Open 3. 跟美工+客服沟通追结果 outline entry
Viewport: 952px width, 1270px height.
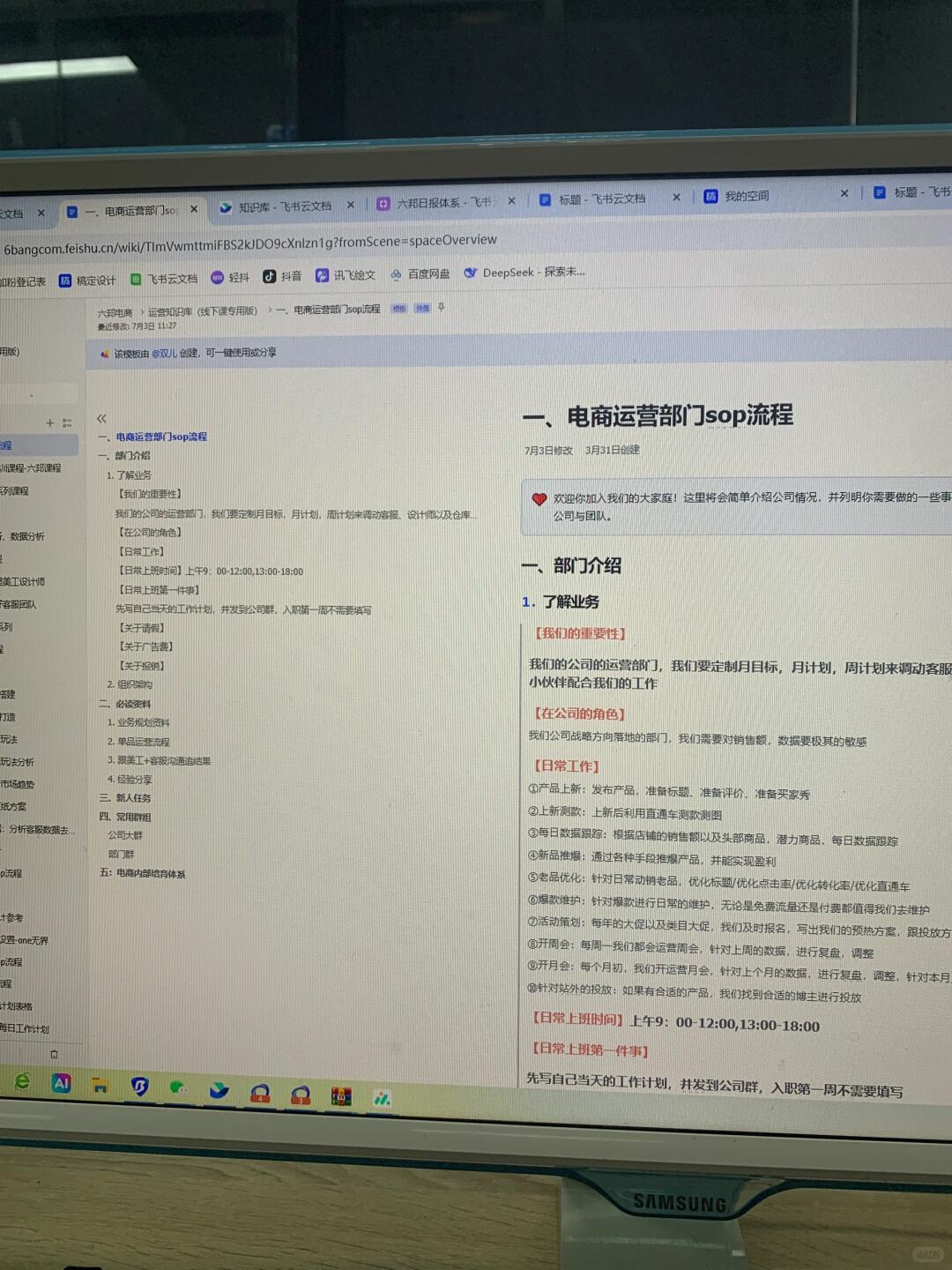(159, 760)
